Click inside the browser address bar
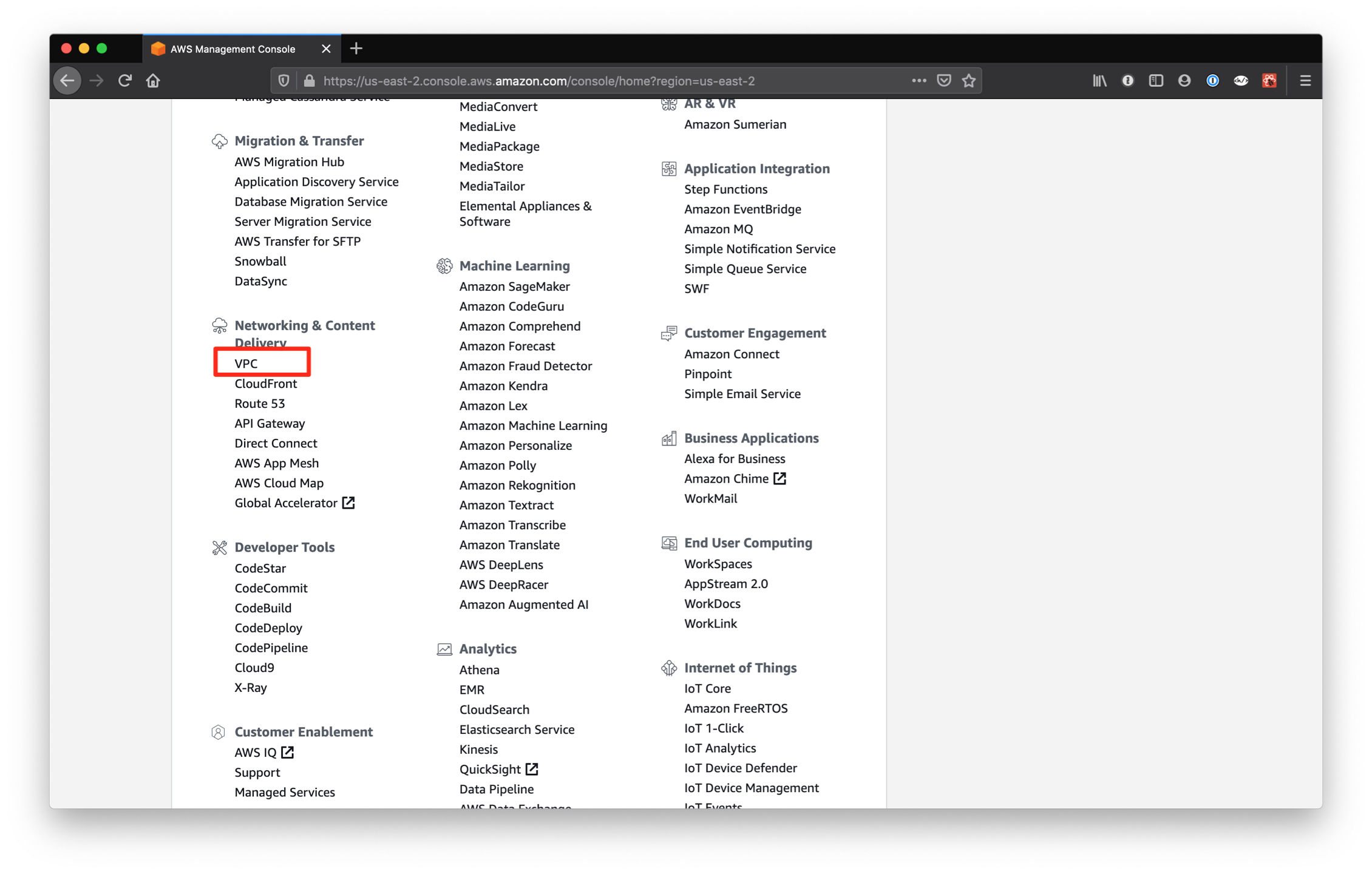1372x874 pixels. pyautogui.click(x=607, y=80)
